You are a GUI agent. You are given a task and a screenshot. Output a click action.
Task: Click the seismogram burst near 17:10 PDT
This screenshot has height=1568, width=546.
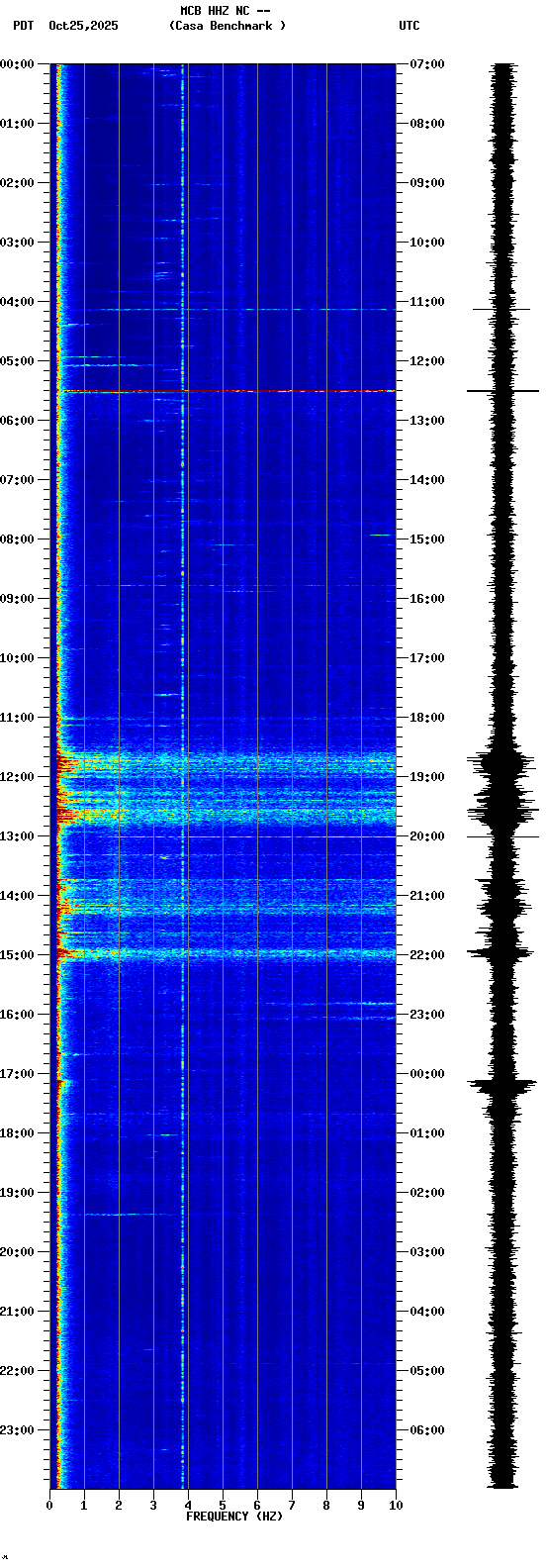(504, 1086)
